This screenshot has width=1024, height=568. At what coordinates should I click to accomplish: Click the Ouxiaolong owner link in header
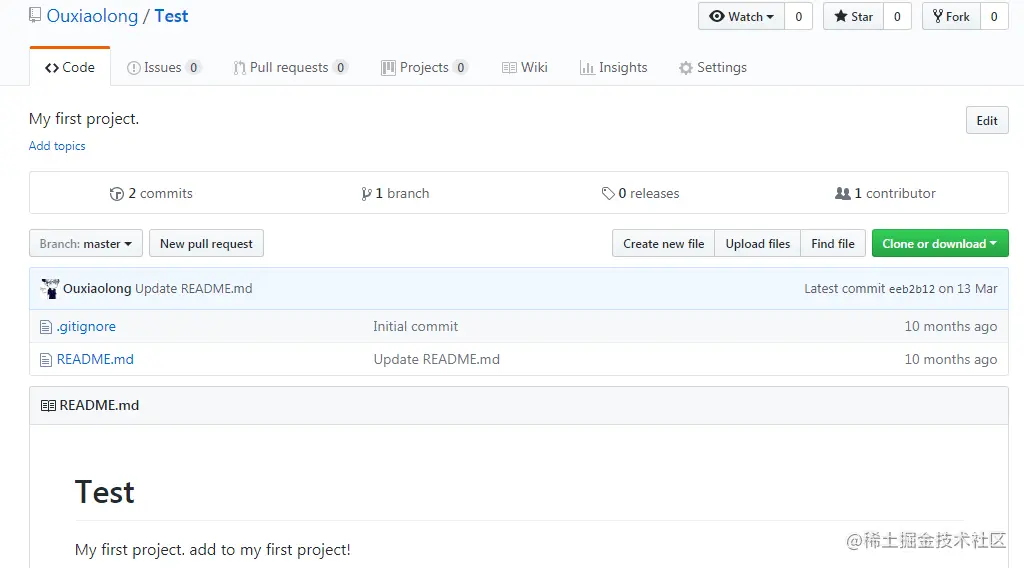click(x=92, y=16)
